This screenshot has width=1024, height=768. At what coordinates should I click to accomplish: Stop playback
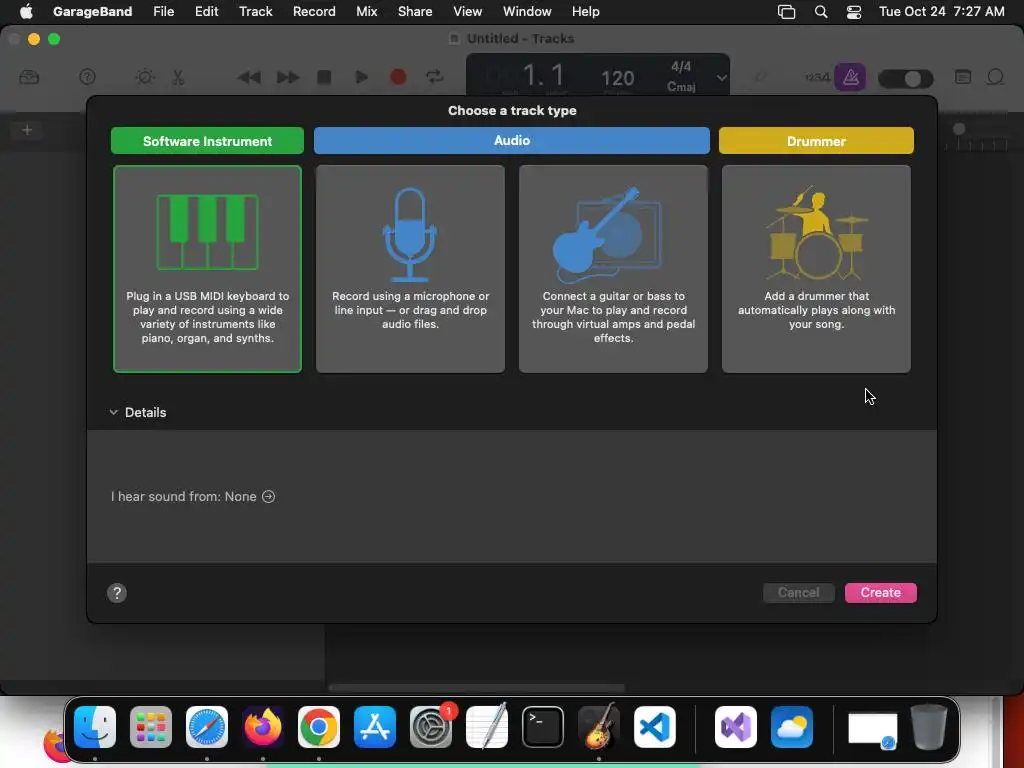point(324,78)
